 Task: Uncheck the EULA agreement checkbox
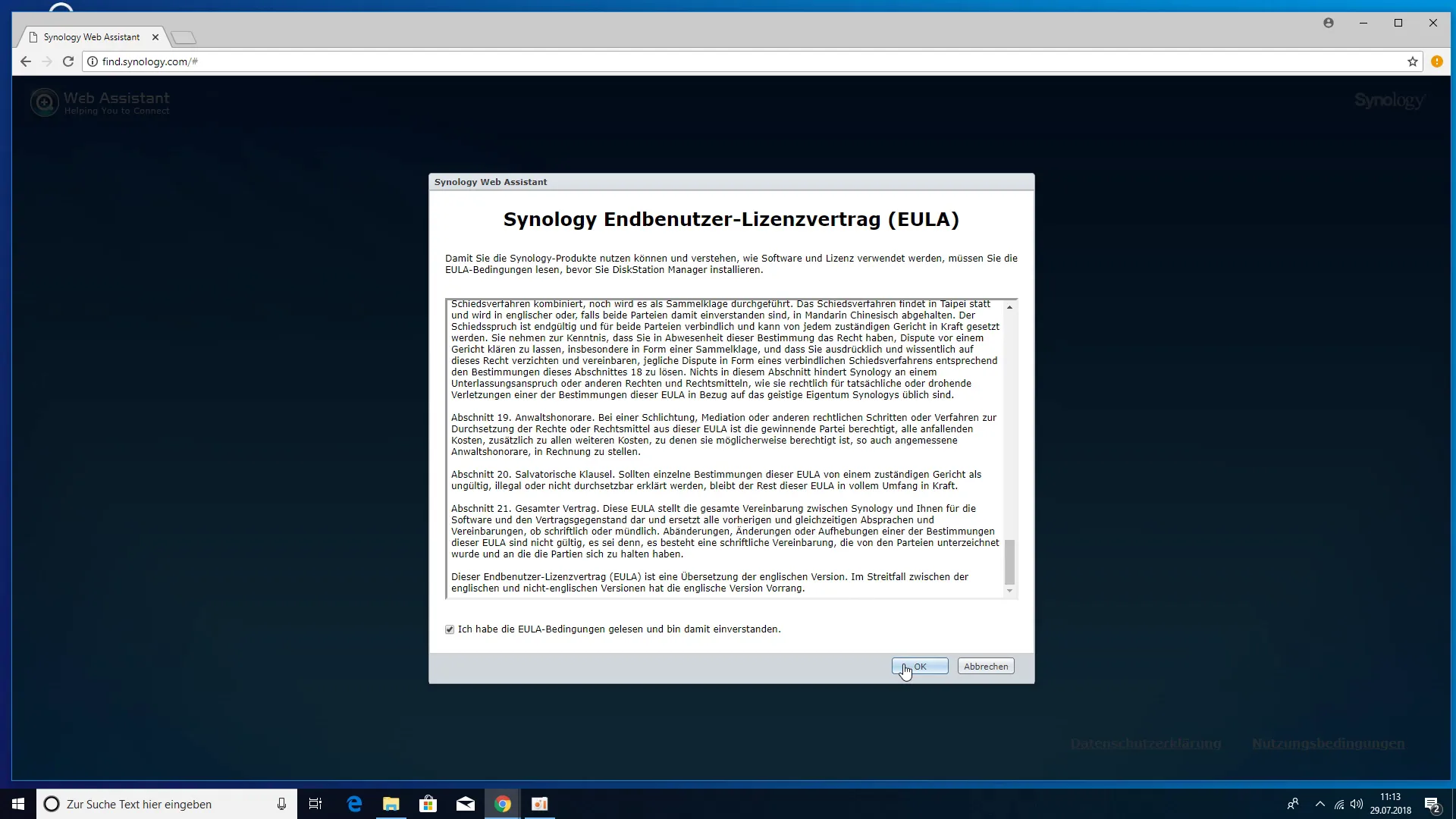(x=450, y=629)
